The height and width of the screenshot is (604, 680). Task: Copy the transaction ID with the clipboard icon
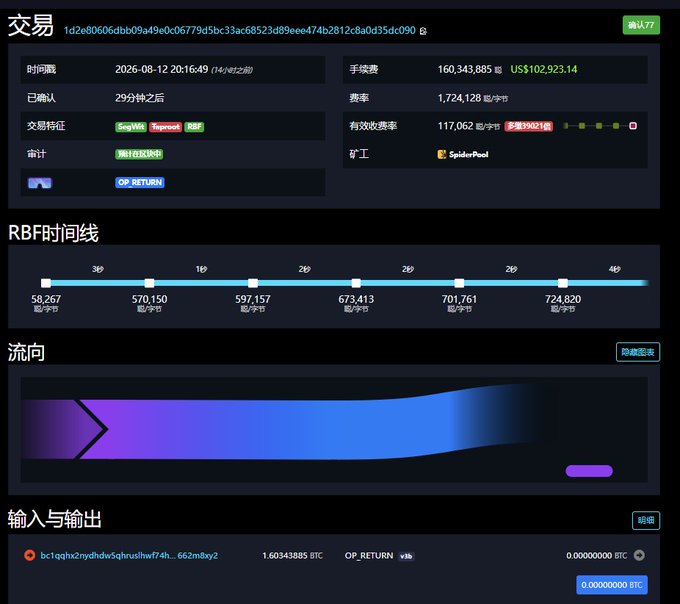[423, 31]
